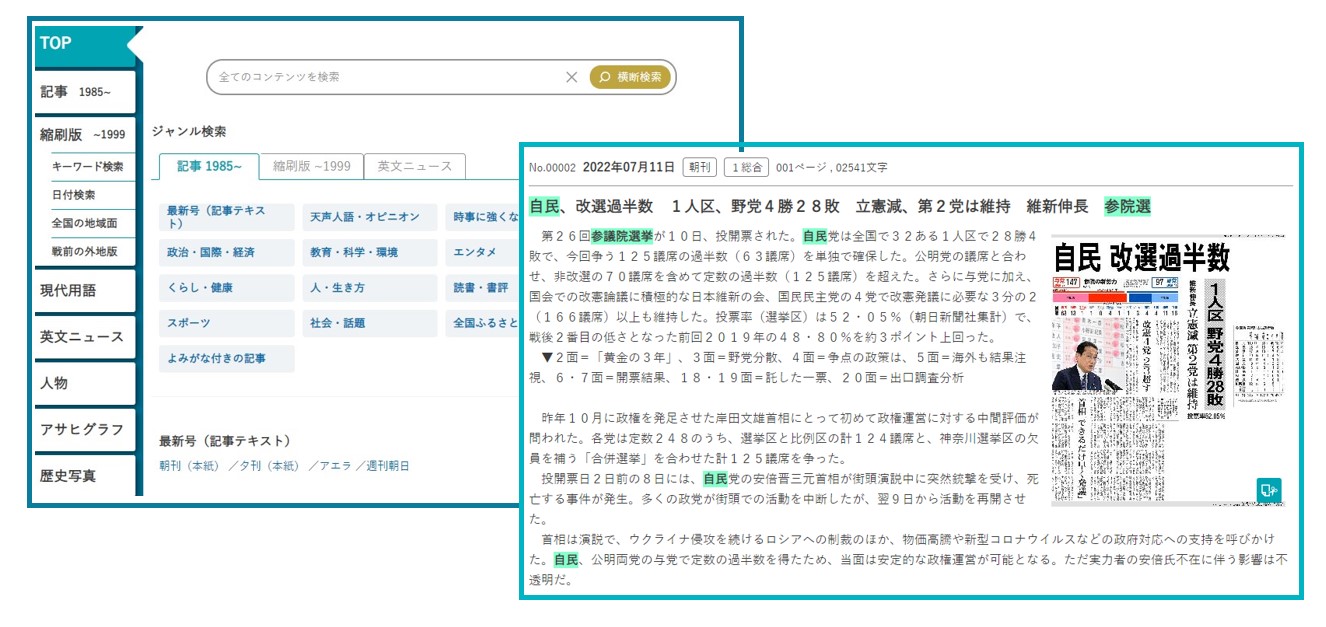This screenshot has width=1326, height=627.
Task: Choose the 最新号（記事テキスト） genre button
Action: point(226,218)
